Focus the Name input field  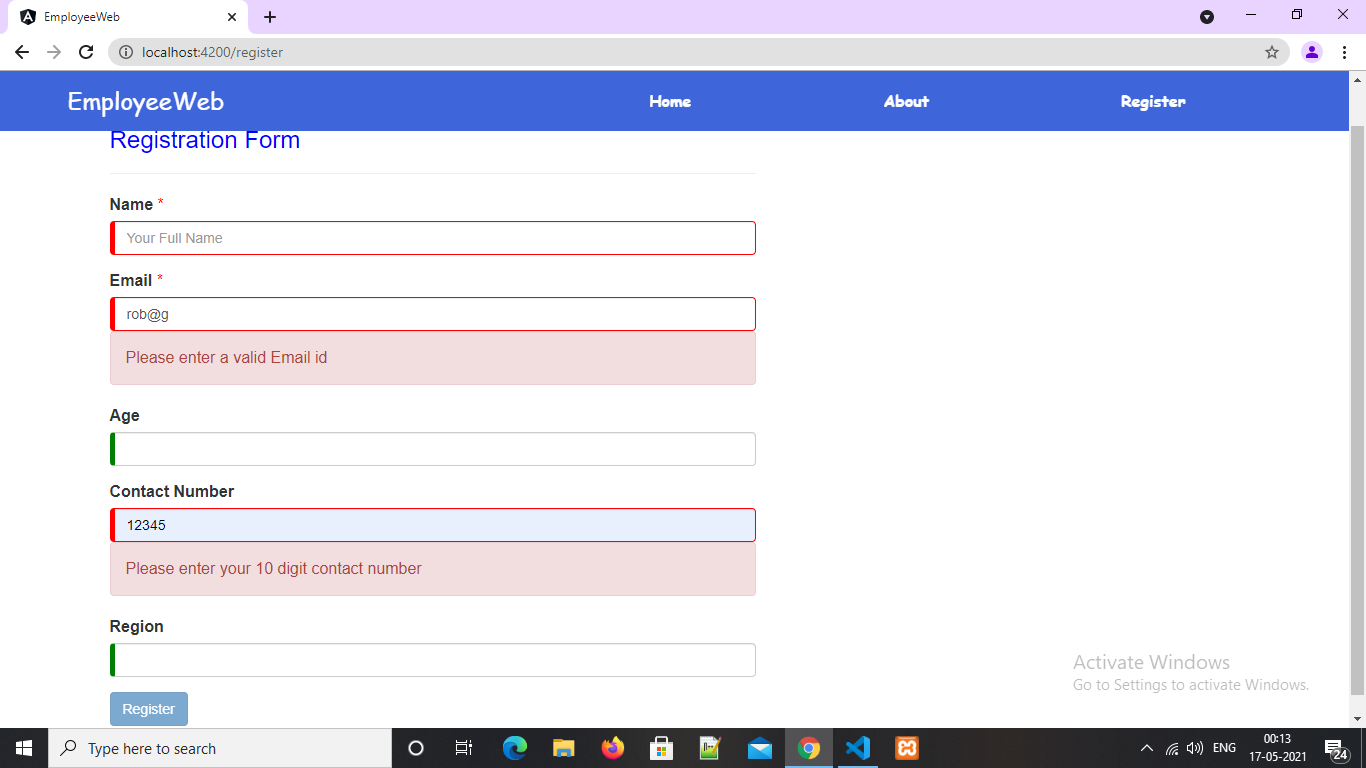[433, 238]
